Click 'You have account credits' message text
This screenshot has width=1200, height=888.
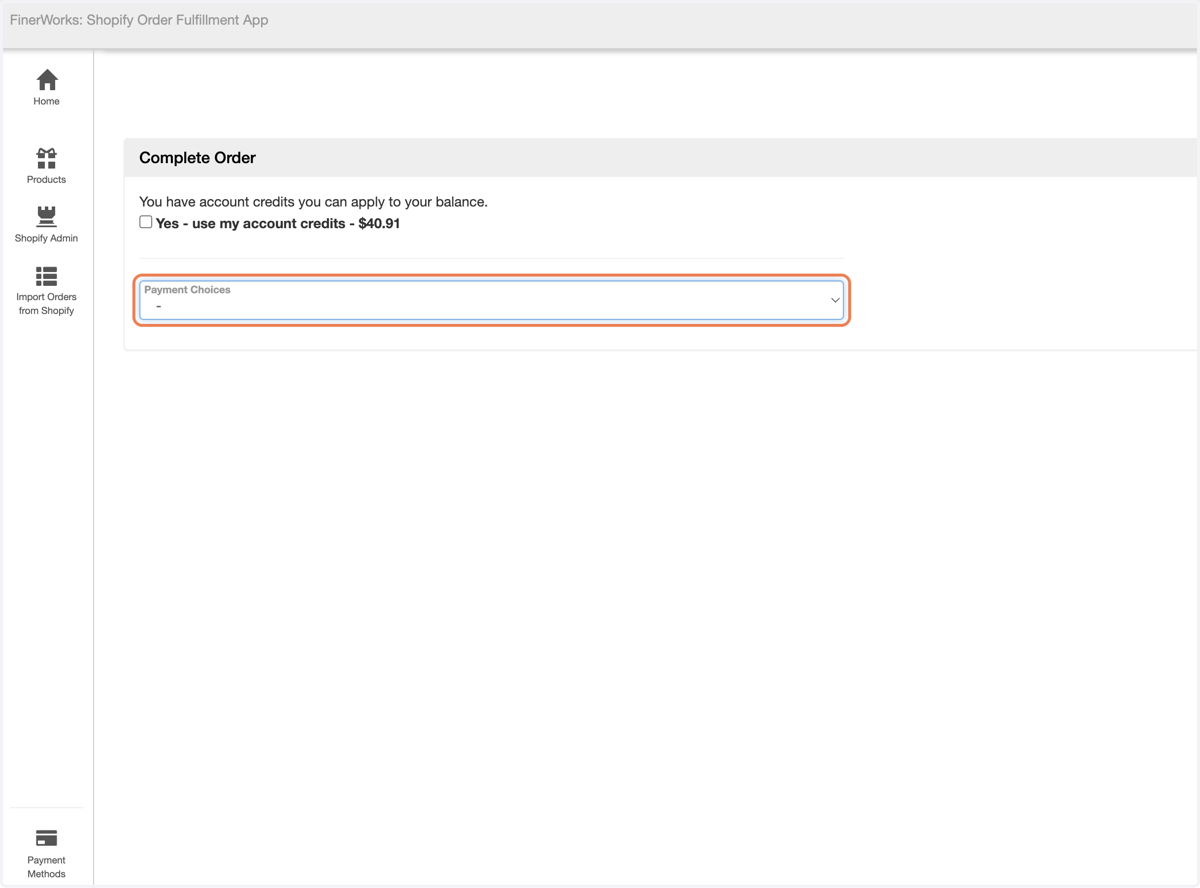pos(313,202)
